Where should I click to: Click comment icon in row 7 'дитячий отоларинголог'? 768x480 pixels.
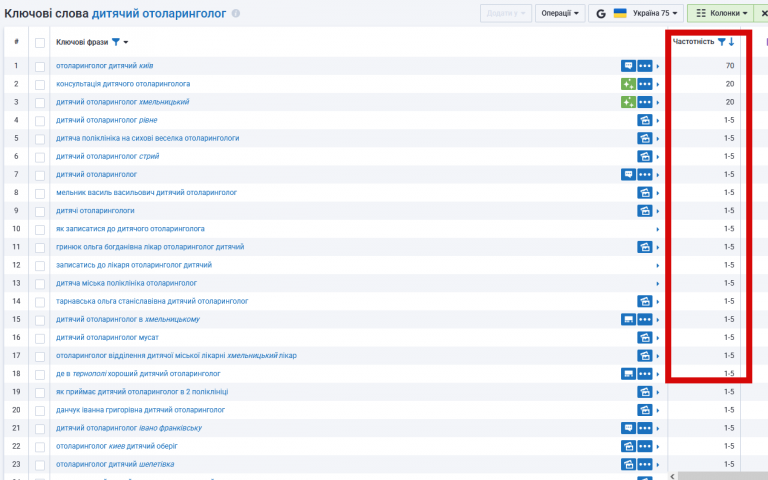[x=628, y=174]
